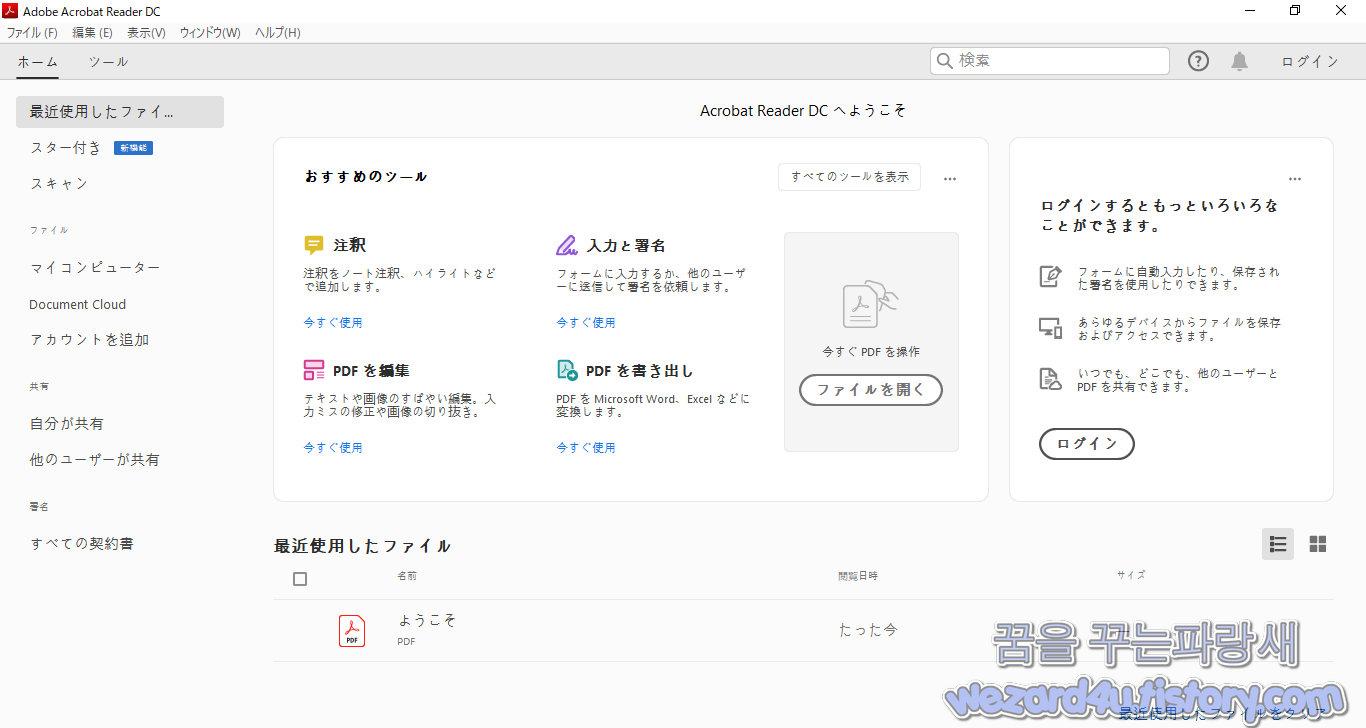Click the PDF を編集 edit icon
Screen dimensions: 1366x728
pyautogui.click(x=314, y=370)
